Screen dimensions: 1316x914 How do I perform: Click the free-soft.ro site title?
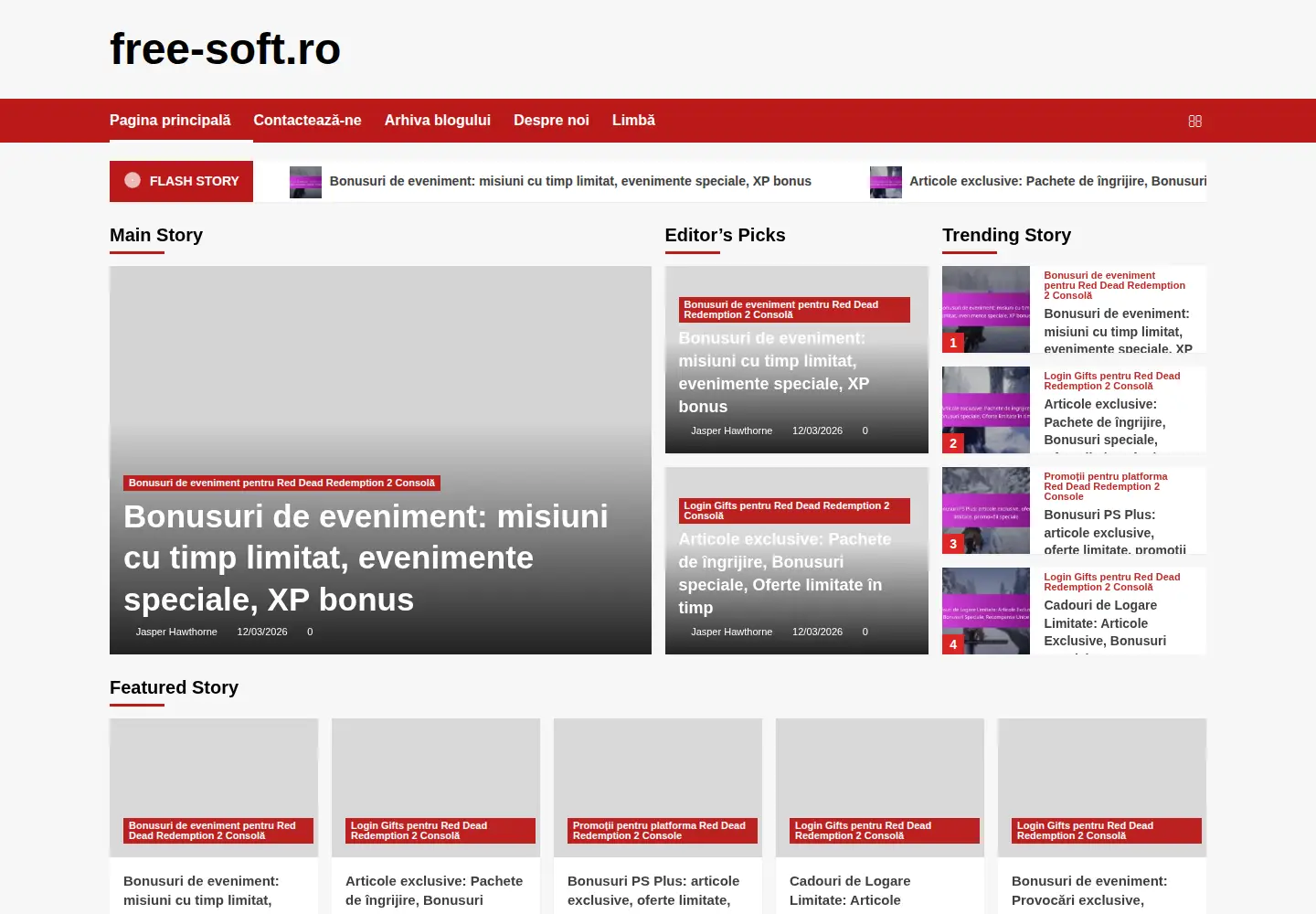coord(225,48)
